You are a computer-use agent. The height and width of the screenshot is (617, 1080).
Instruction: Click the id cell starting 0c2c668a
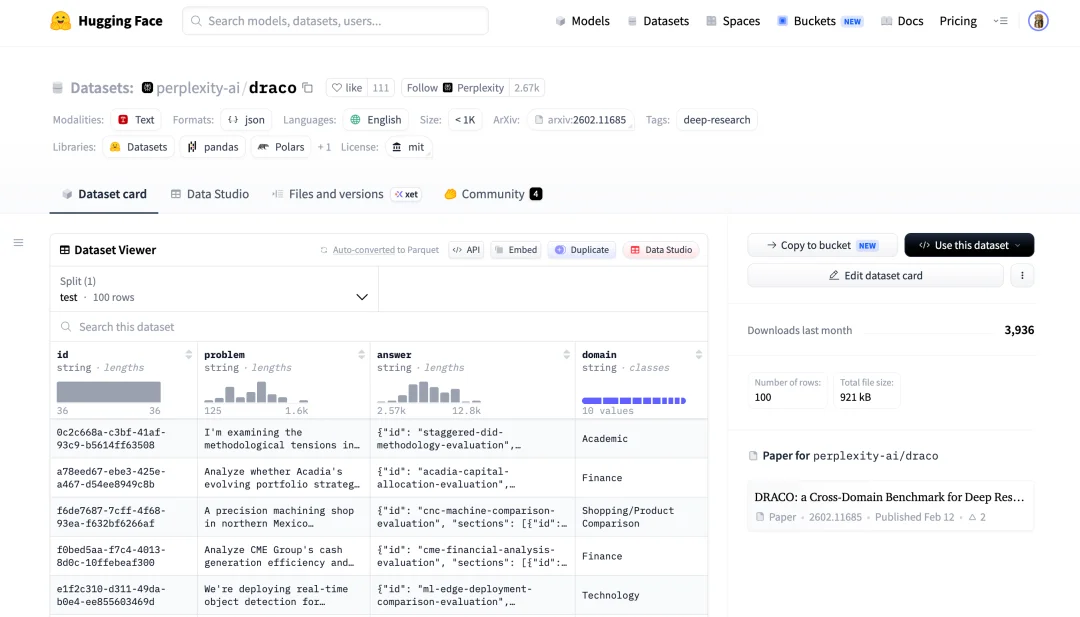coord(124,439)
